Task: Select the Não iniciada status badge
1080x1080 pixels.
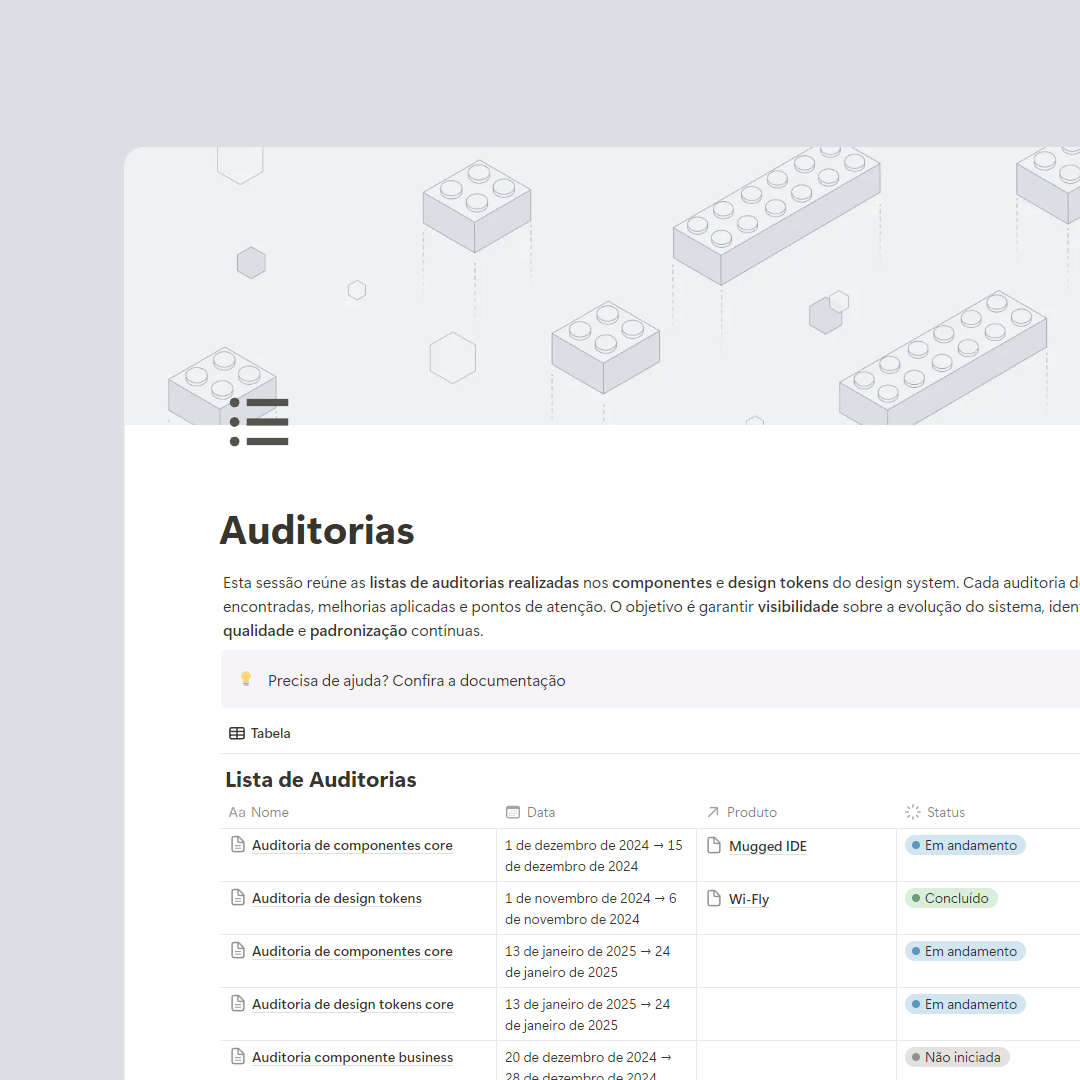Action: point(957,1057)
